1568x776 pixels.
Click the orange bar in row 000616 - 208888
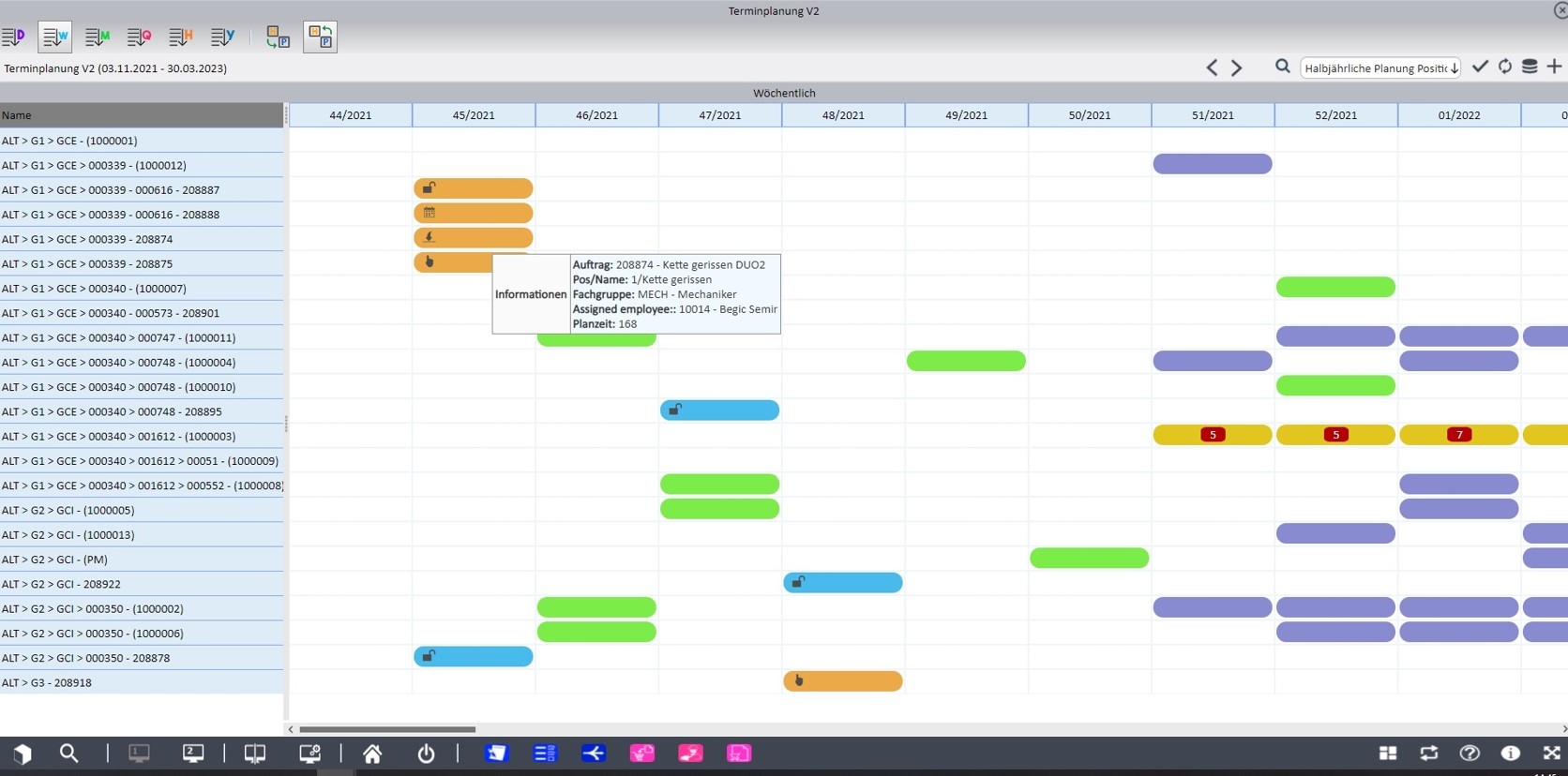tap(474, 213)
